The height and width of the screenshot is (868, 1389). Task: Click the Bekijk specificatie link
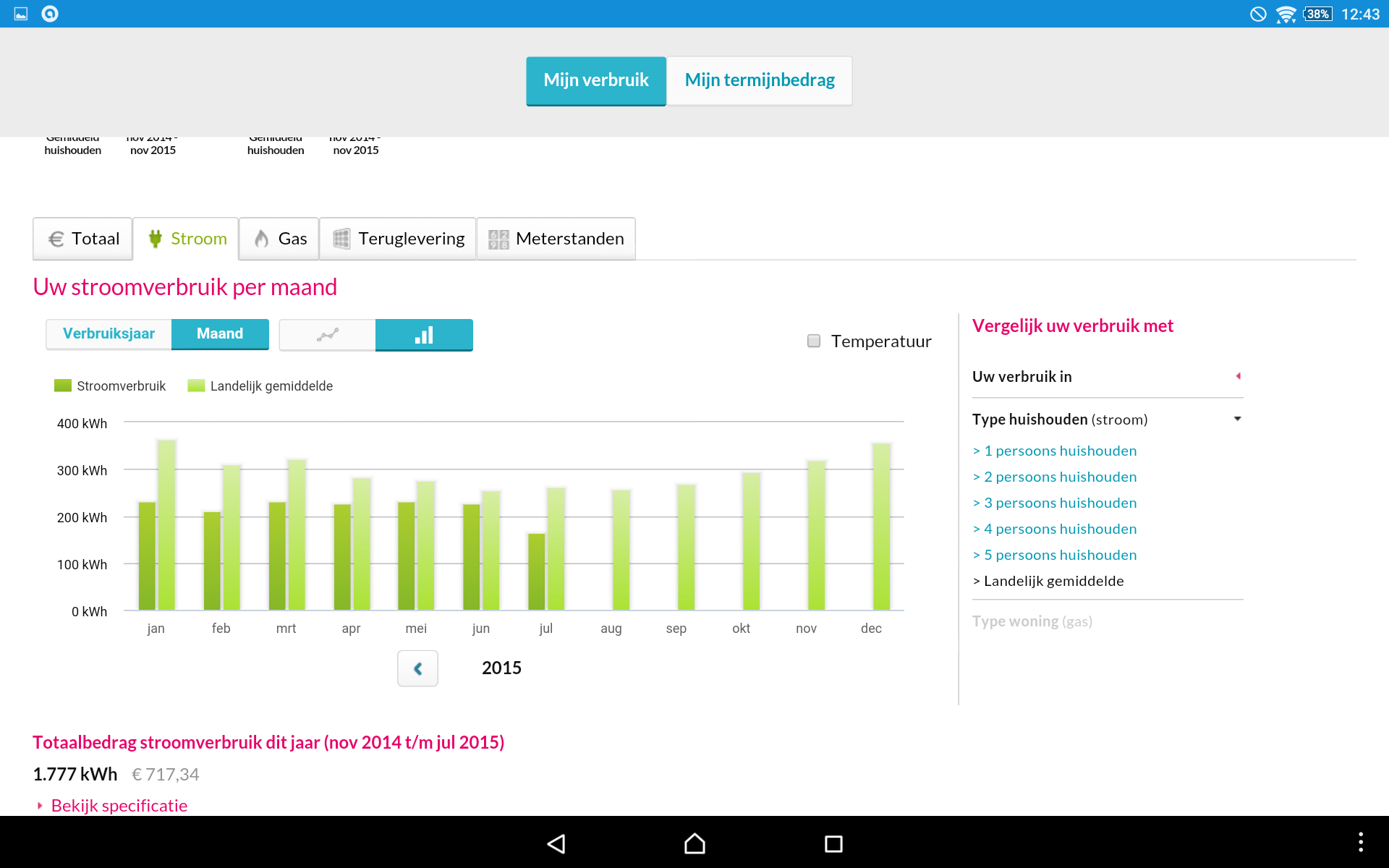119,806
